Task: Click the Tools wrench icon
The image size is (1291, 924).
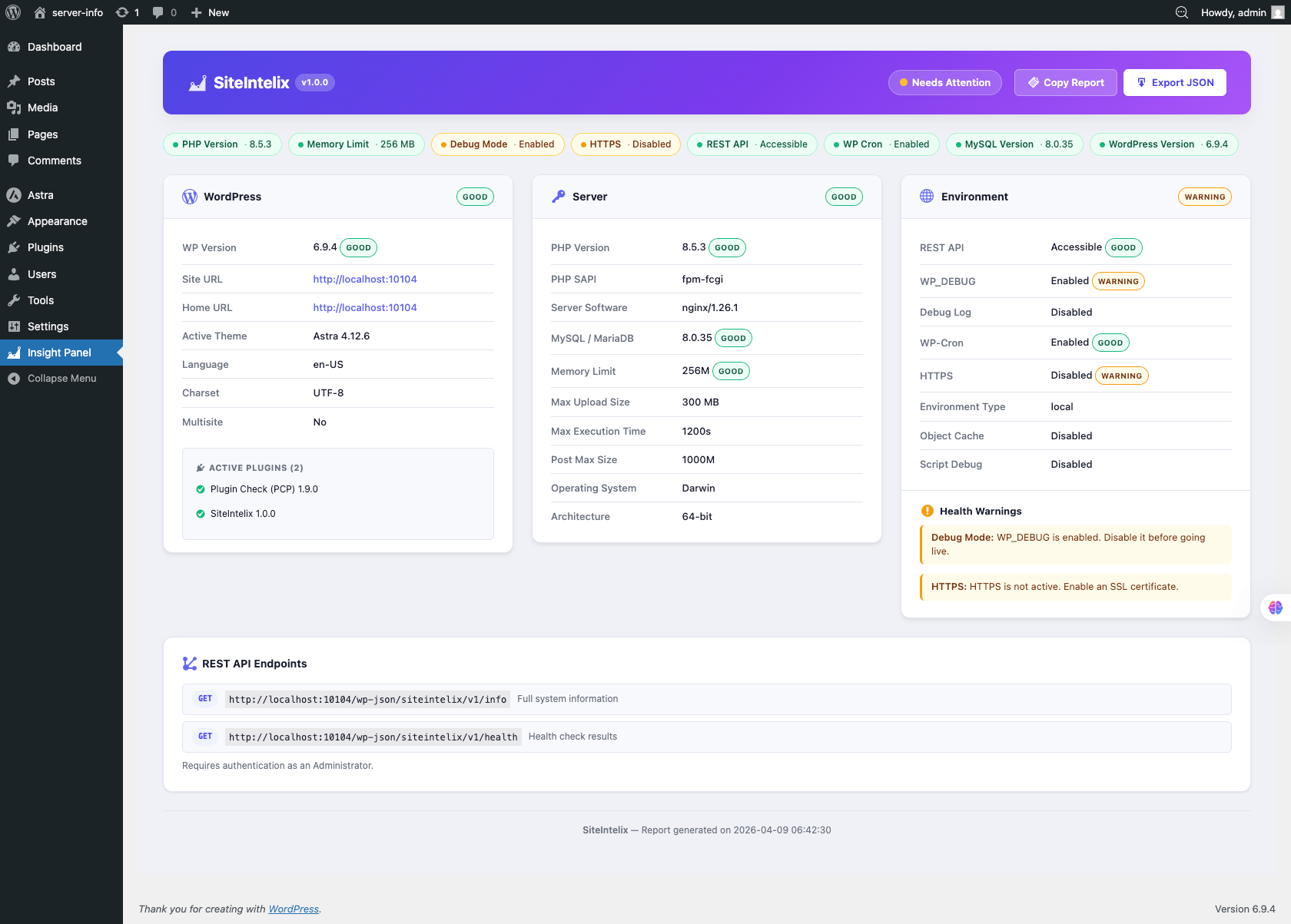Action: [x=14, y=300]
